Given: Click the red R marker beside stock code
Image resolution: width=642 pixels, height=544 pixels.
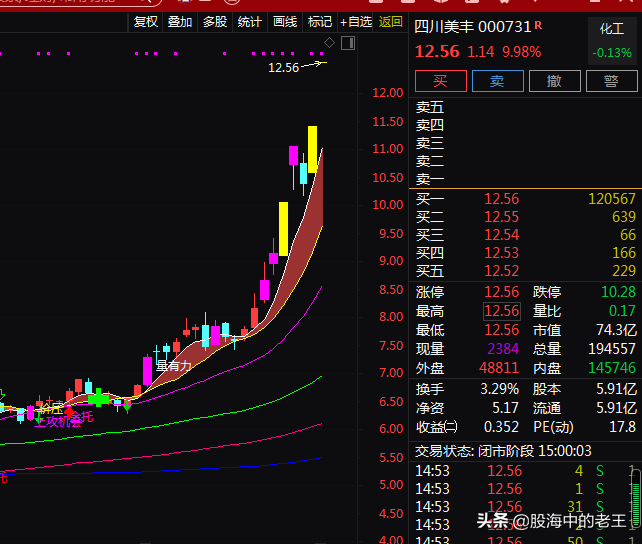Looking at the screenshot, I should click(538, 25).
